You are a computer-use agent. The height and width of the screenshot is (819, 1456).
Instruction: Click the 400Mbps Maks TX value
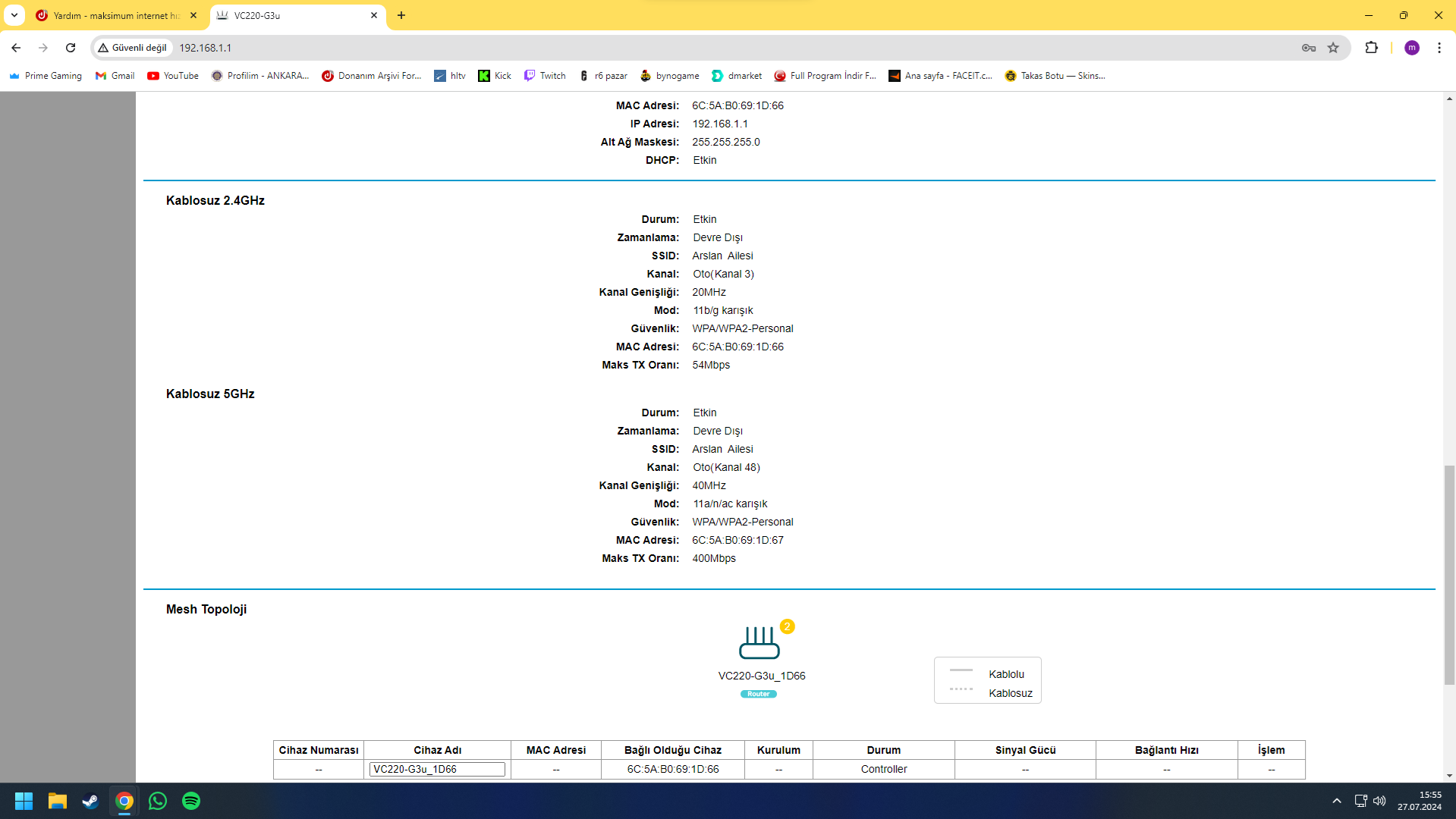pos(713,558)
